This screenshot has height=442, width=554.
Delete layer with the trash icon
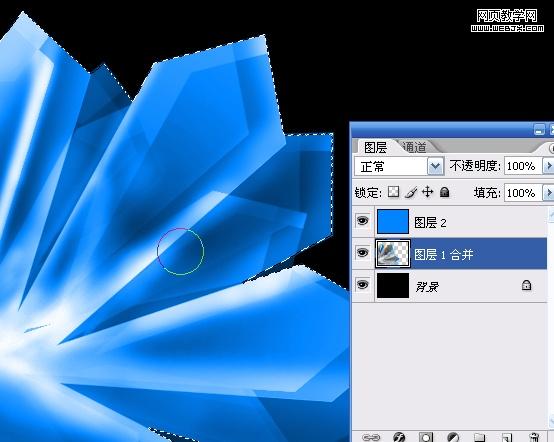pos(534,437)
